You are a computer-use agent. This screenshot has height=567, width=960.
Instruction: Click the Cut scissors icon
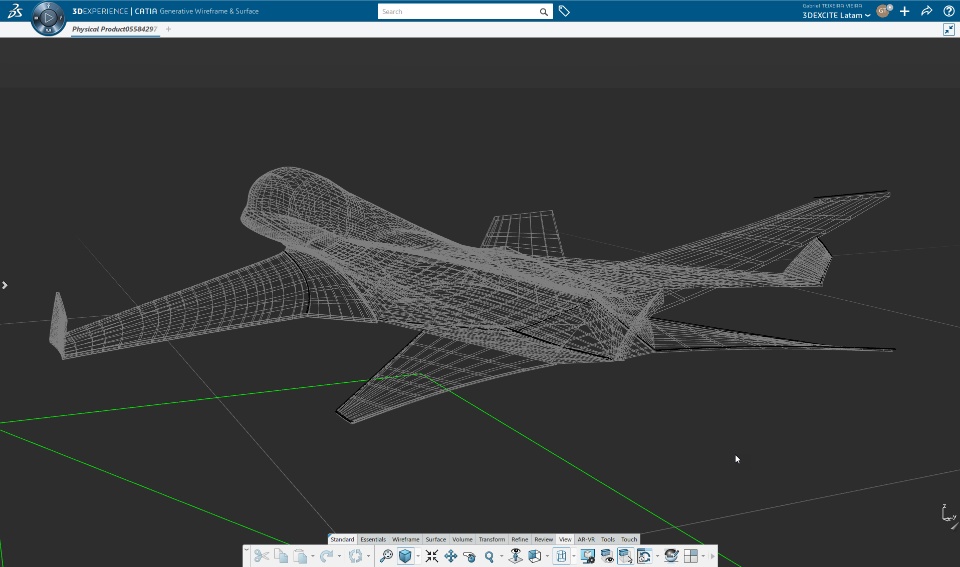(261, 556)
